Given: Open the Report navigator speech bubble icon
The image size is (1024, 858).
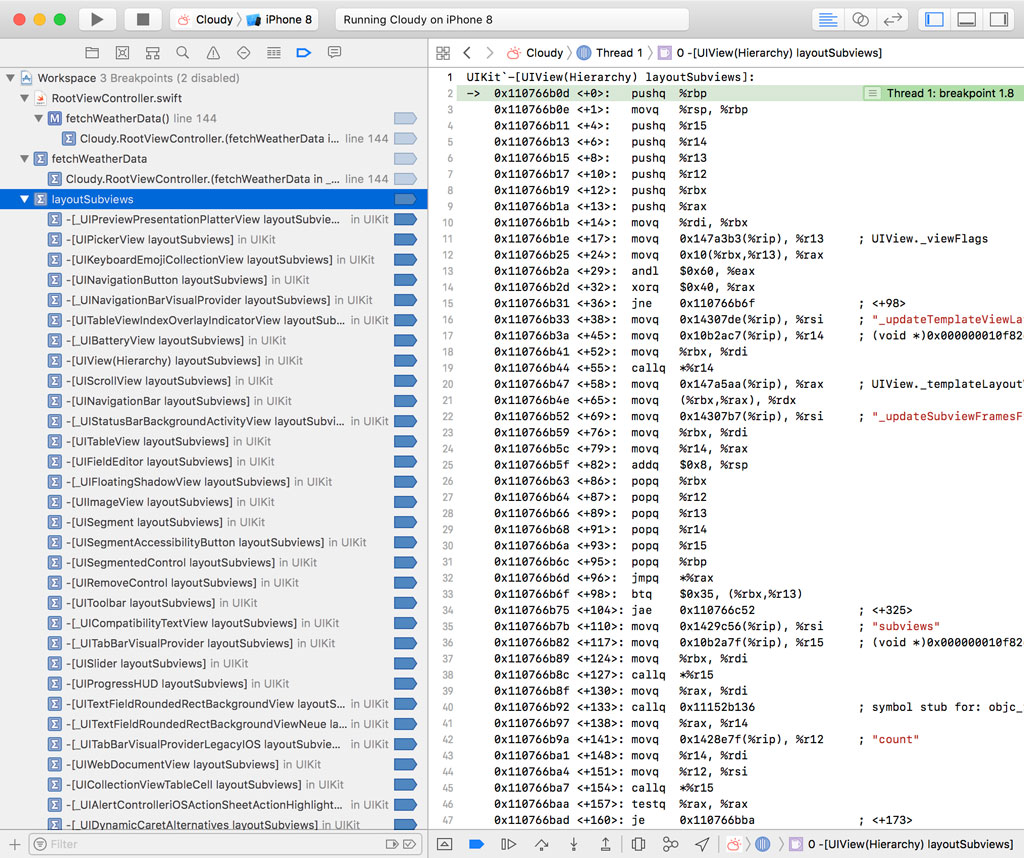Looking at the screenshot, I should click(x=333, y=52).
